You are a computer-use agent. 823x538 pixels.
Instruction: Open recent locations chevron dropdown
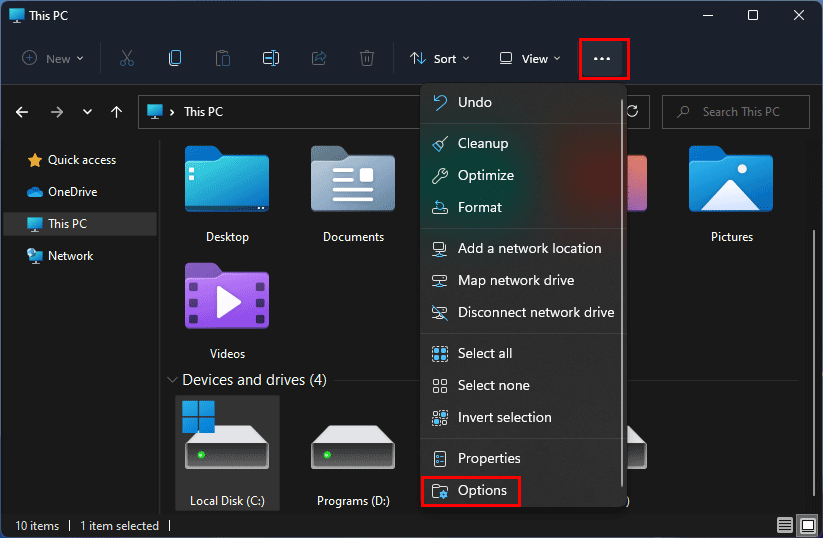87,112
